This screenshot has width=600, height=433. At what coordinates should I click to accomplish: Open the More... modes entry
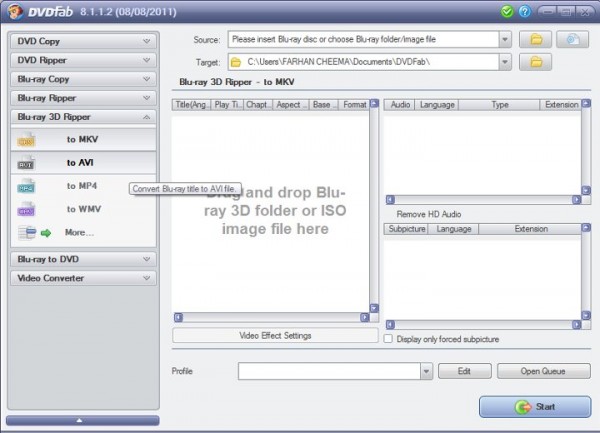pos(83,233)
